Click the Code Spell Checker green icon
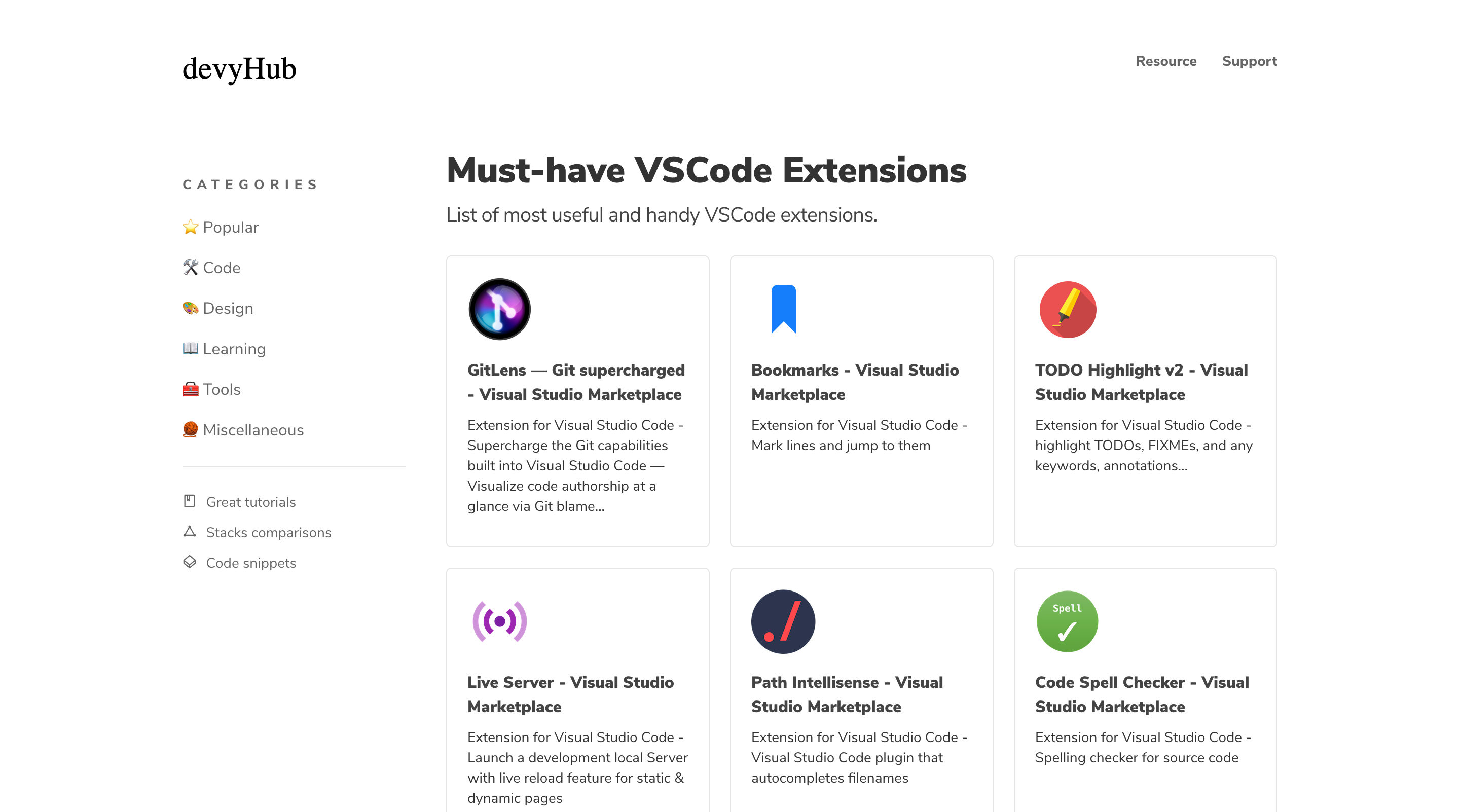The width and height of the screenshot is (1460, 812). tap(1067, 621)
